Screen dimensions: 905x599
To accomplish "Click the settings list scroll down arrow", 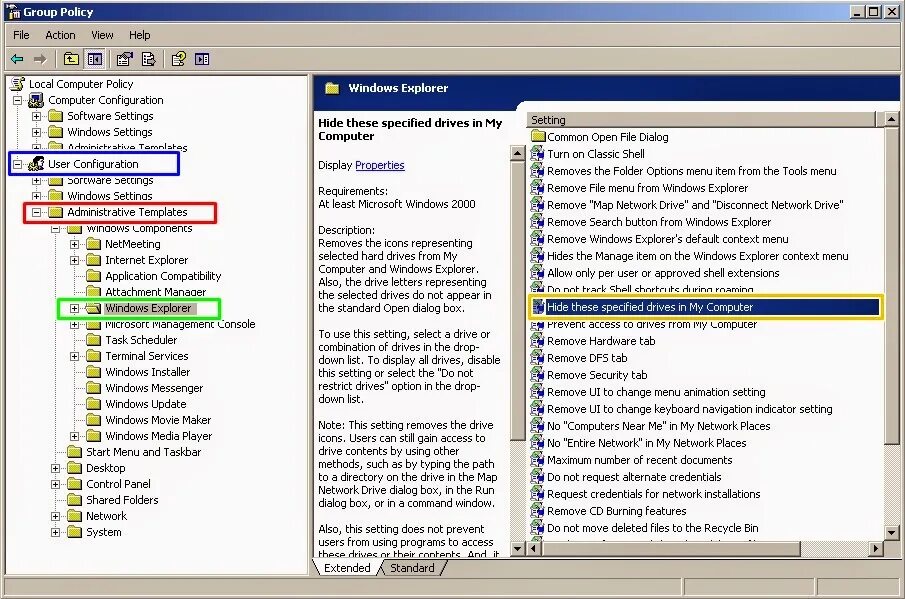I will (891, 532).
